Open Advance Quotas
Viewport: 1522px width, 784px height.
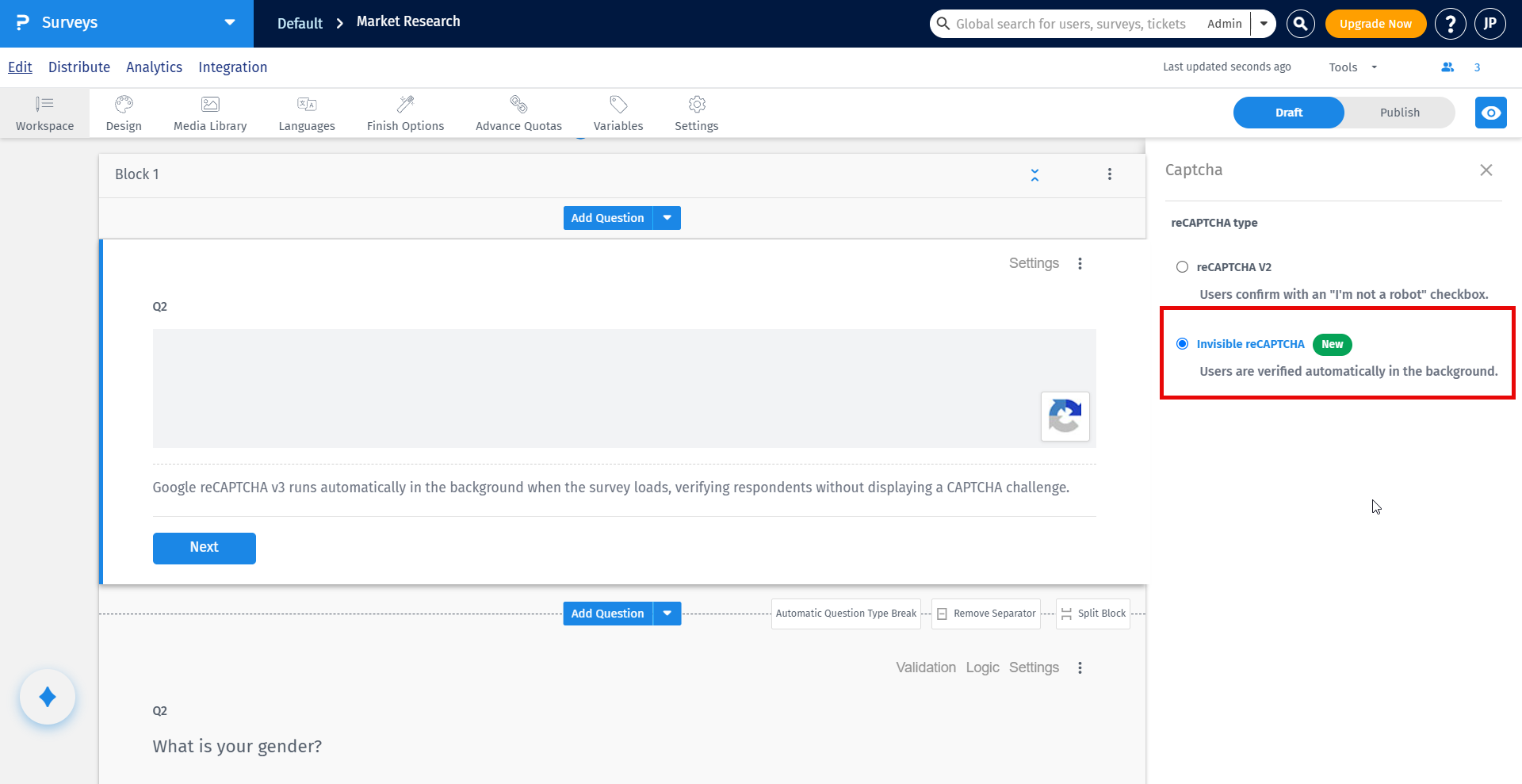point(518,113)
